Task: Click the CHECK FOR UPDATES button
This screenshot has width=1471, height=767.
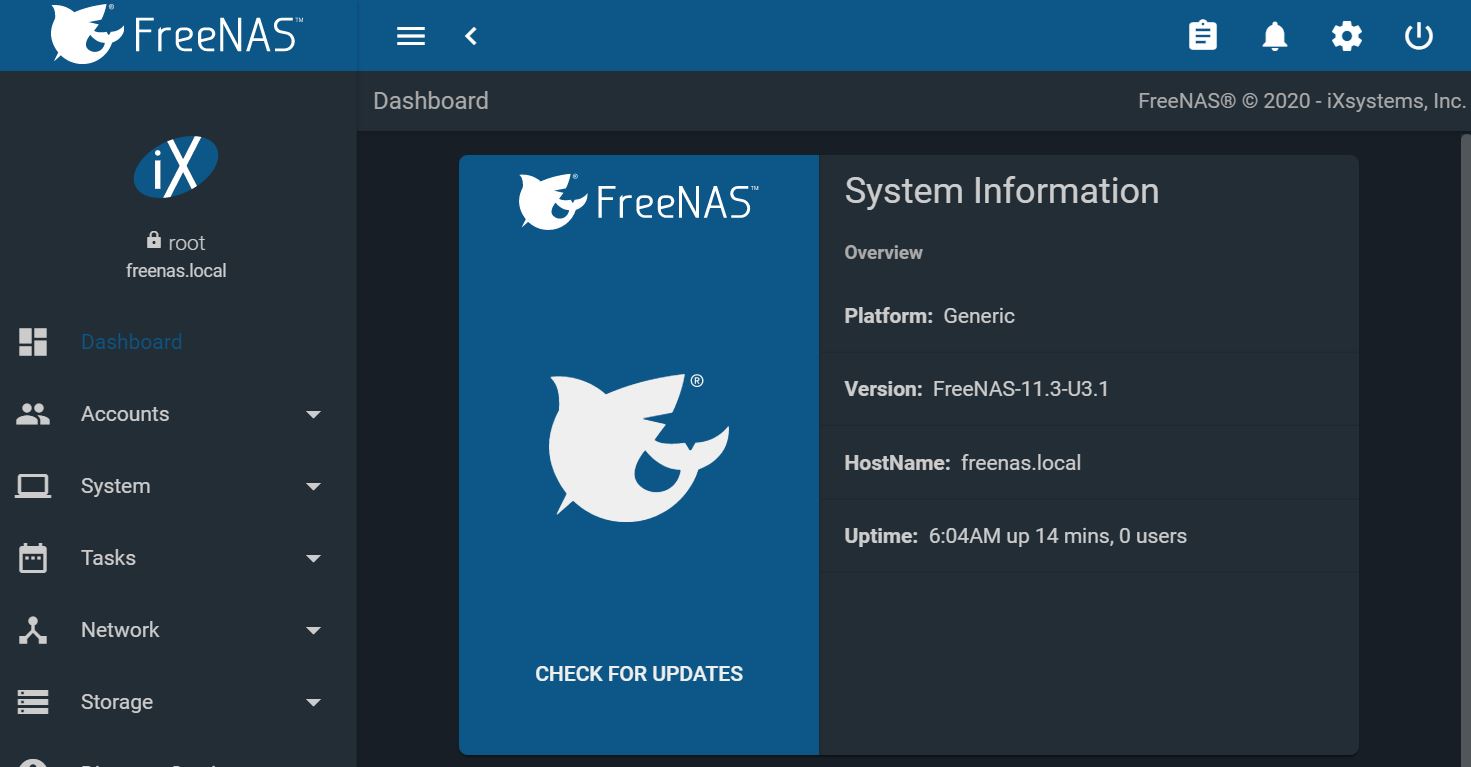Action: (639, 674)
